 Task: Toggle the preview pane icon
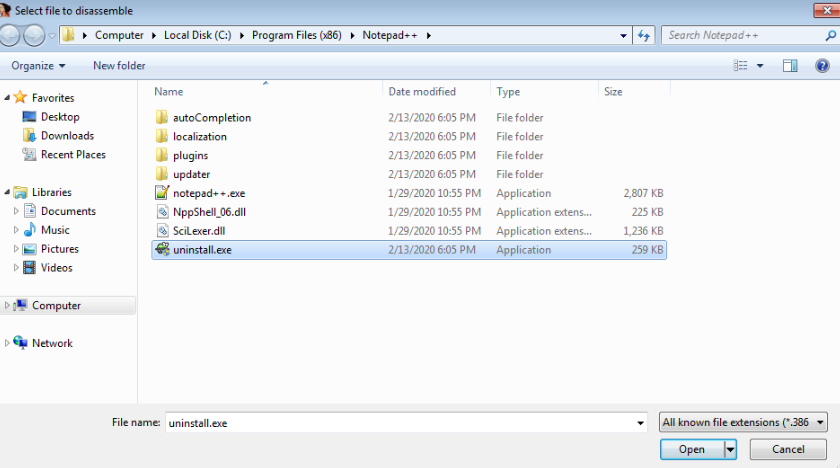[x=790, y=66]
